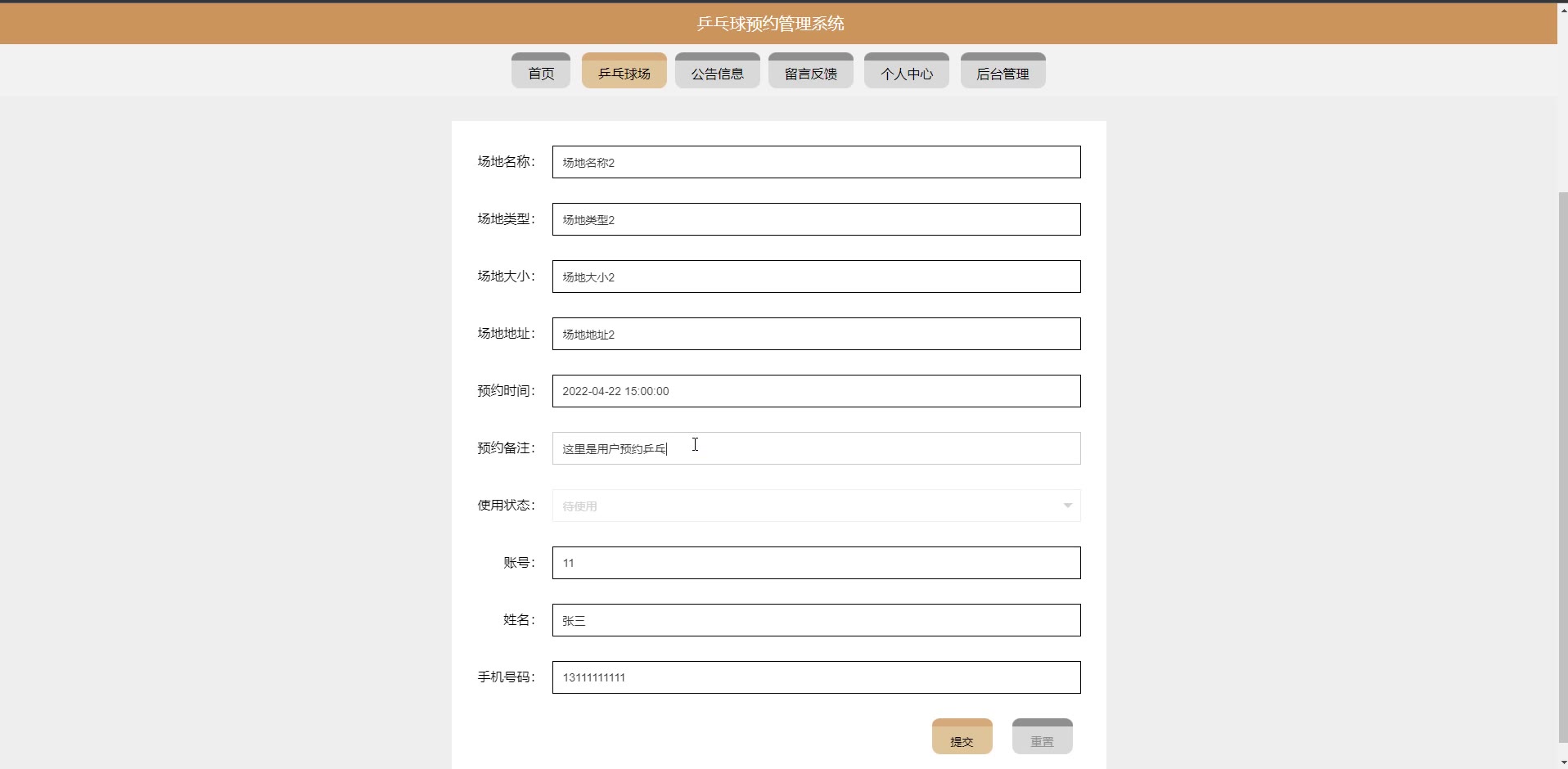The image size is (1568, 769).
Task: Submit the form with 提交 button
Action: [962, 736]
